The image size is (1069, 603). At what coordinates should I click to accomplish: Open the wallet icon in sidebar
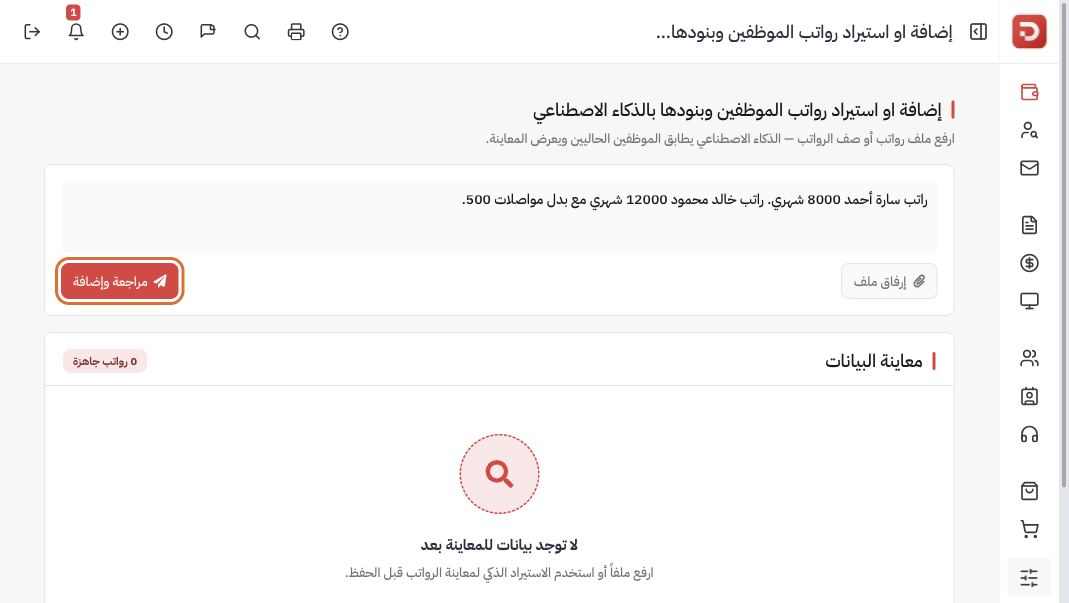tap(1029, 92)
